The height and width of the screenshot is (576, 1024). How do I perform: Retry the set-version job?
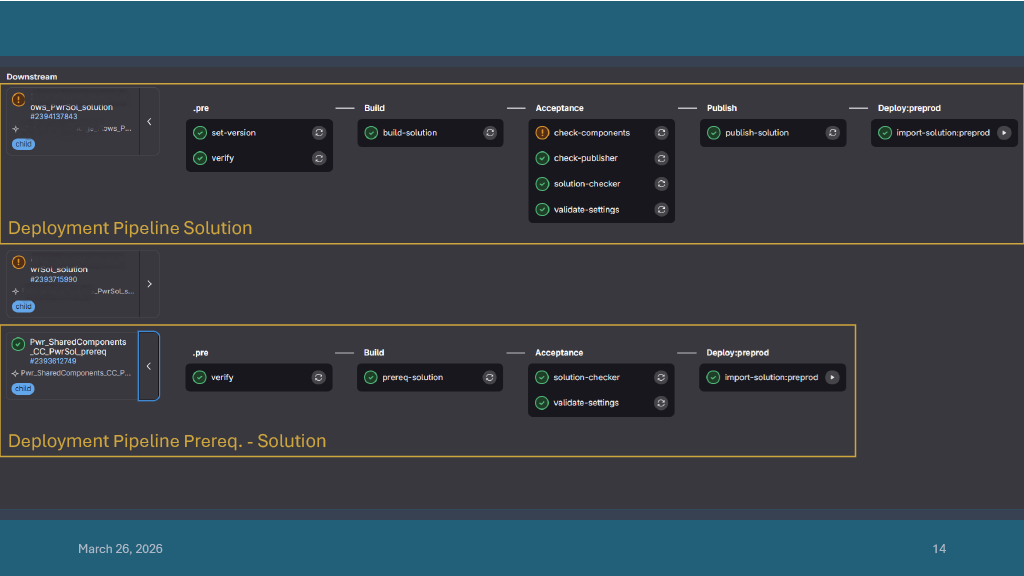tap(319, 132)
